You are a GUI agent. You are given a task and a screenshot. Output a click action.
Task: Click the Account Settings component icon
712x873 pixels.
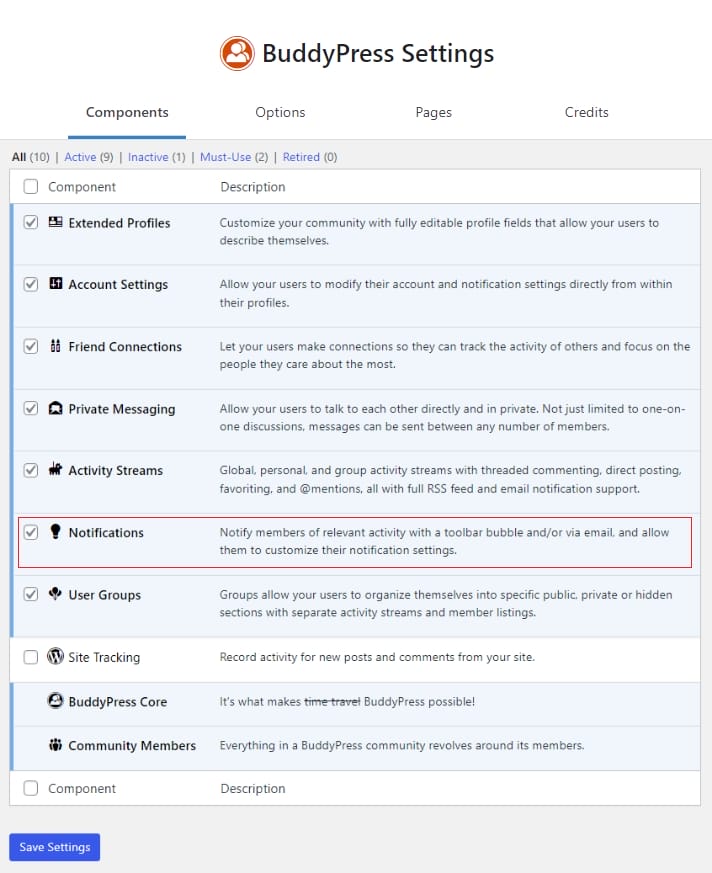pyautogui.click(x=56, y=284)
